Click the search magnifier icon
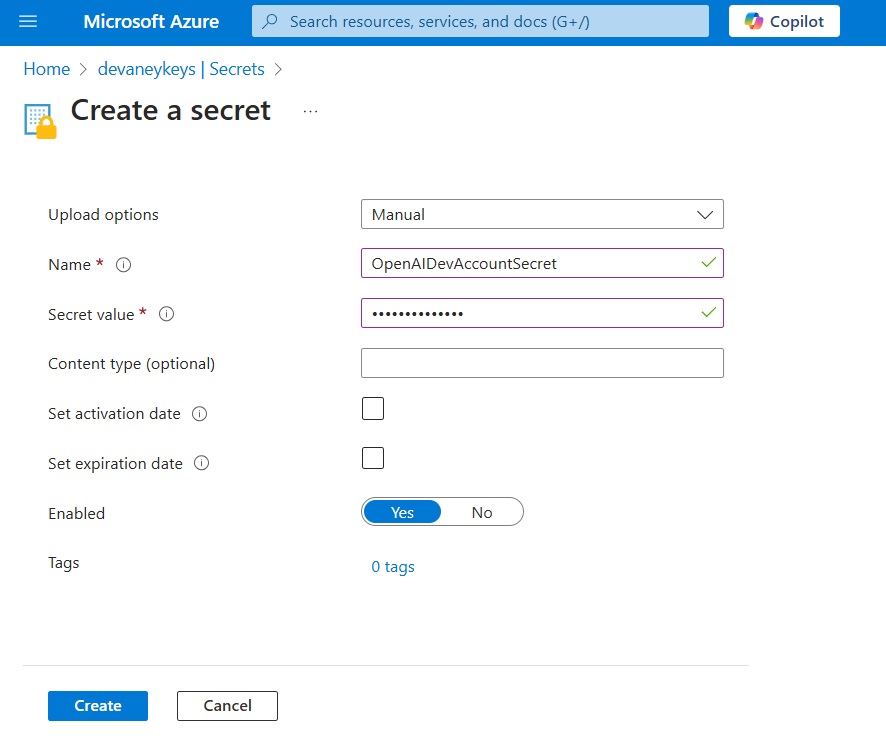This screenshot has height=742, width=886. pyautogui.click(x=270, y=21)
